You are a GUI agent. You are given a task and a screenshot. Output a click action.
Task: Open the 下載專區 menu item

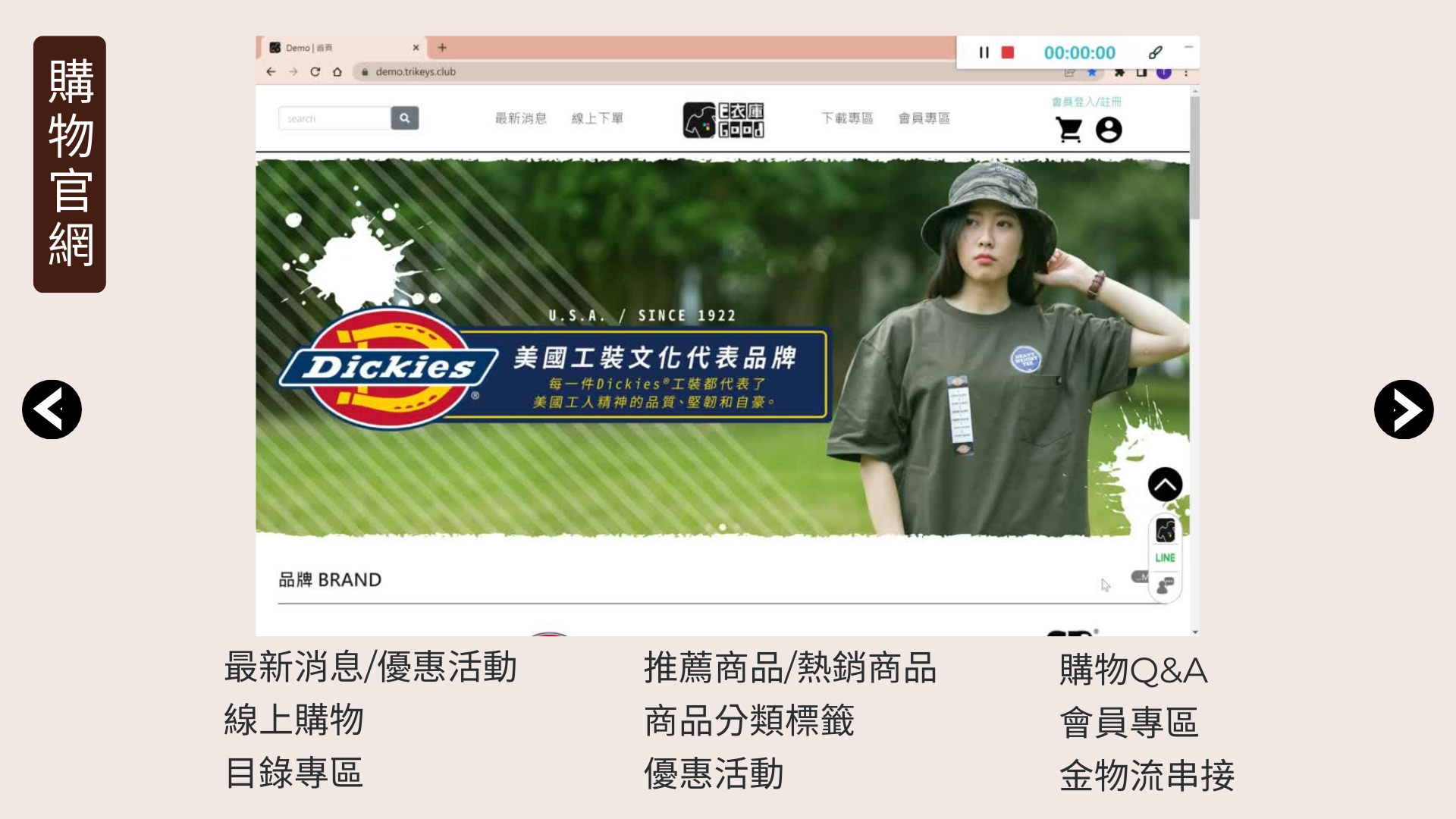pos(848,118)
